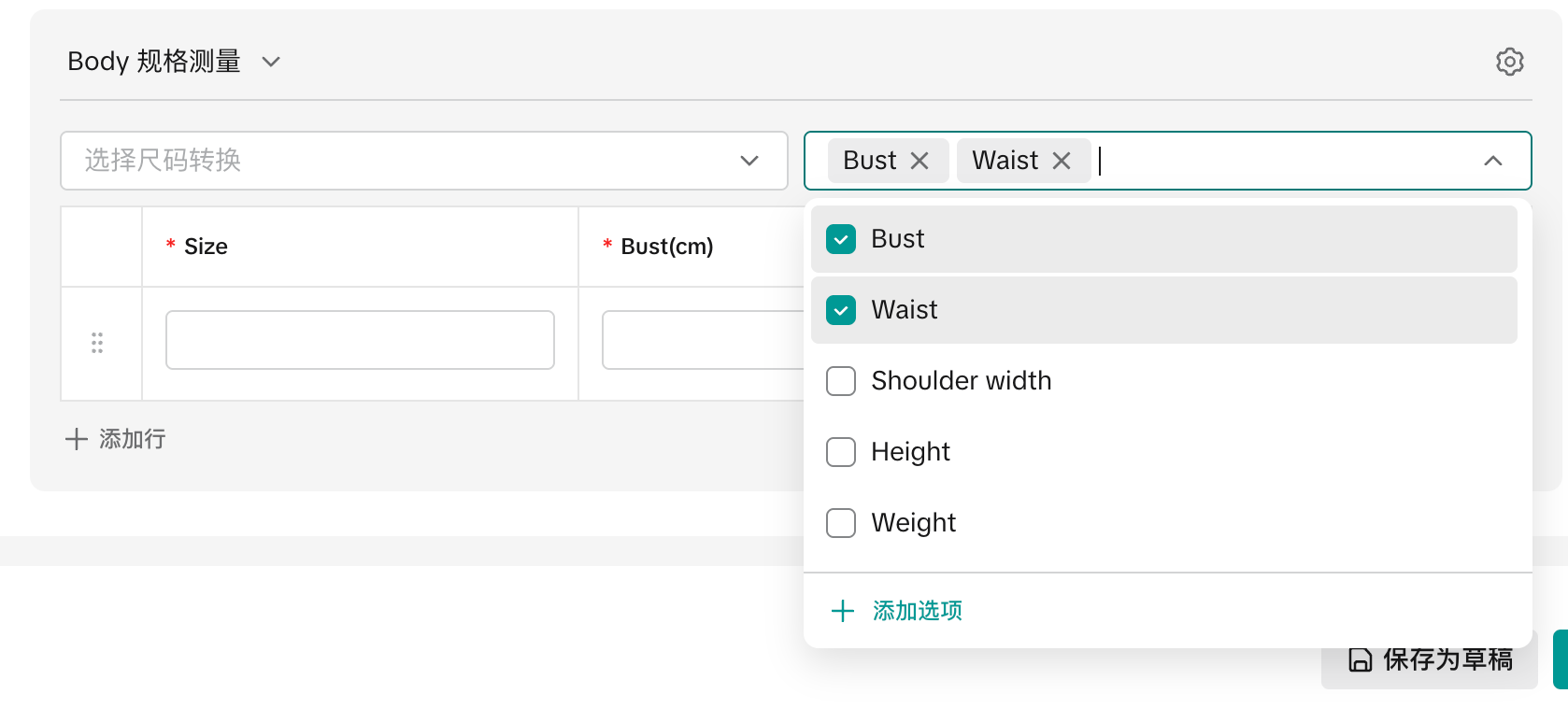The width and height of the screenshot is (1568, 708).
Task: Click the plus icon beside 添加选项
Action: coord(843,611)
